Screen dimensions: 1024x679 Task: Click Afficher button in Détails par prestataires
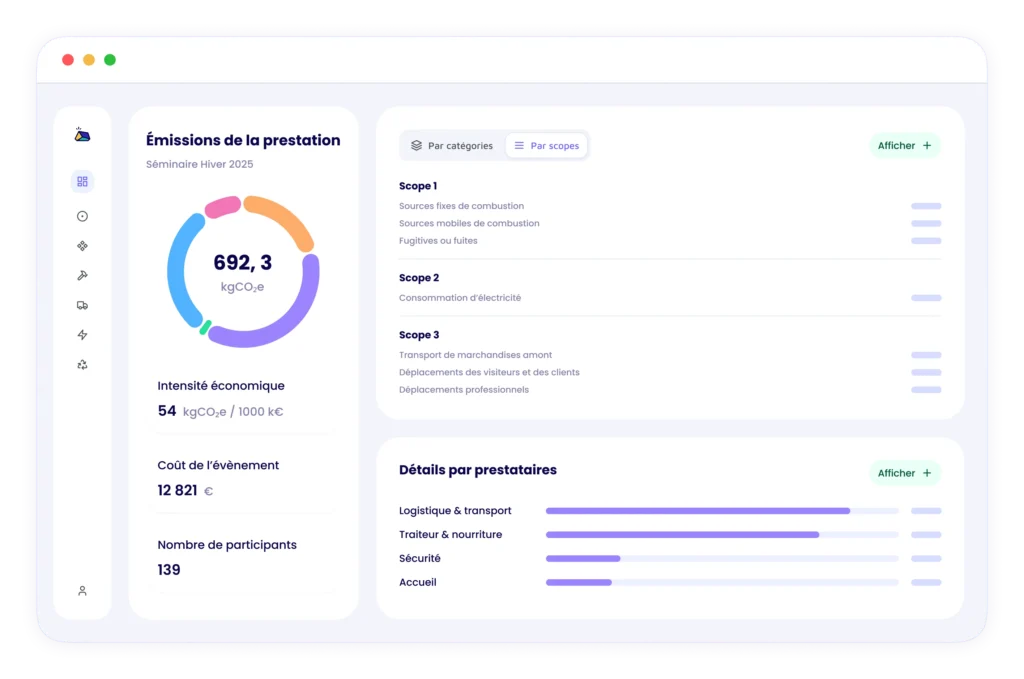pyautogui.click(x=904, y=473)
